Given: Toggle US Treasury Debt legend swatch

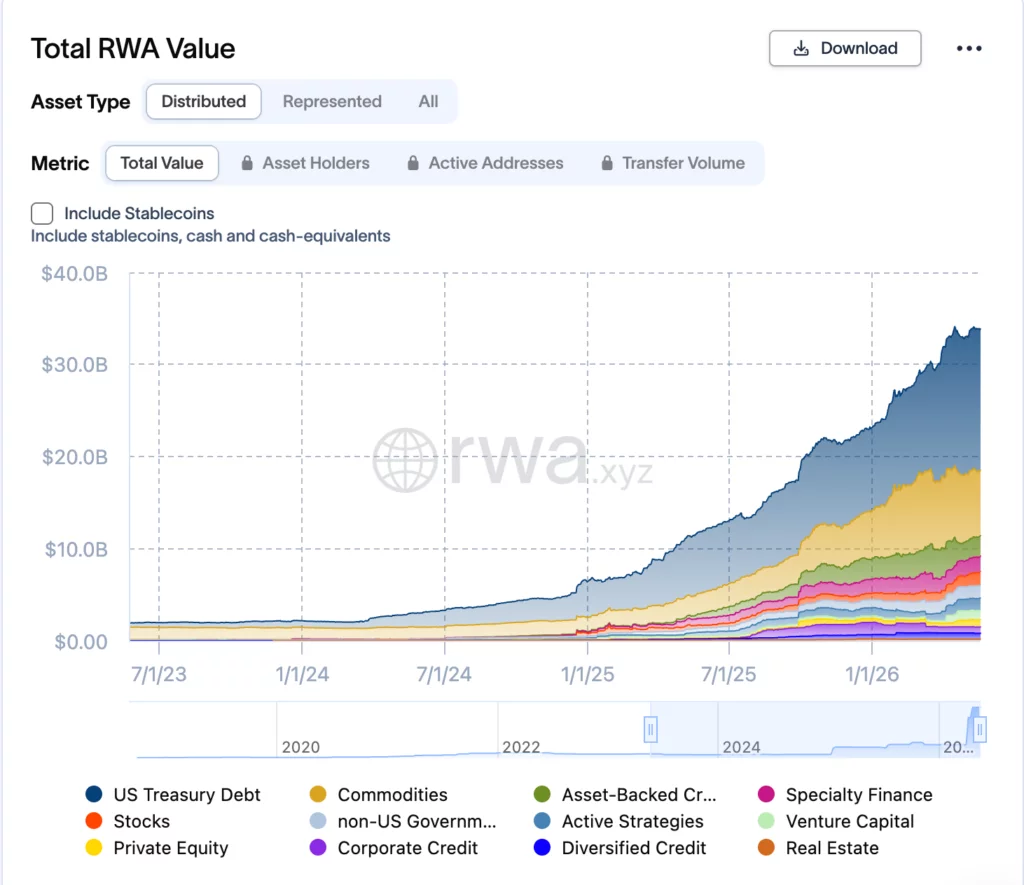Looking at the screenshot, I should pos(94,794).
